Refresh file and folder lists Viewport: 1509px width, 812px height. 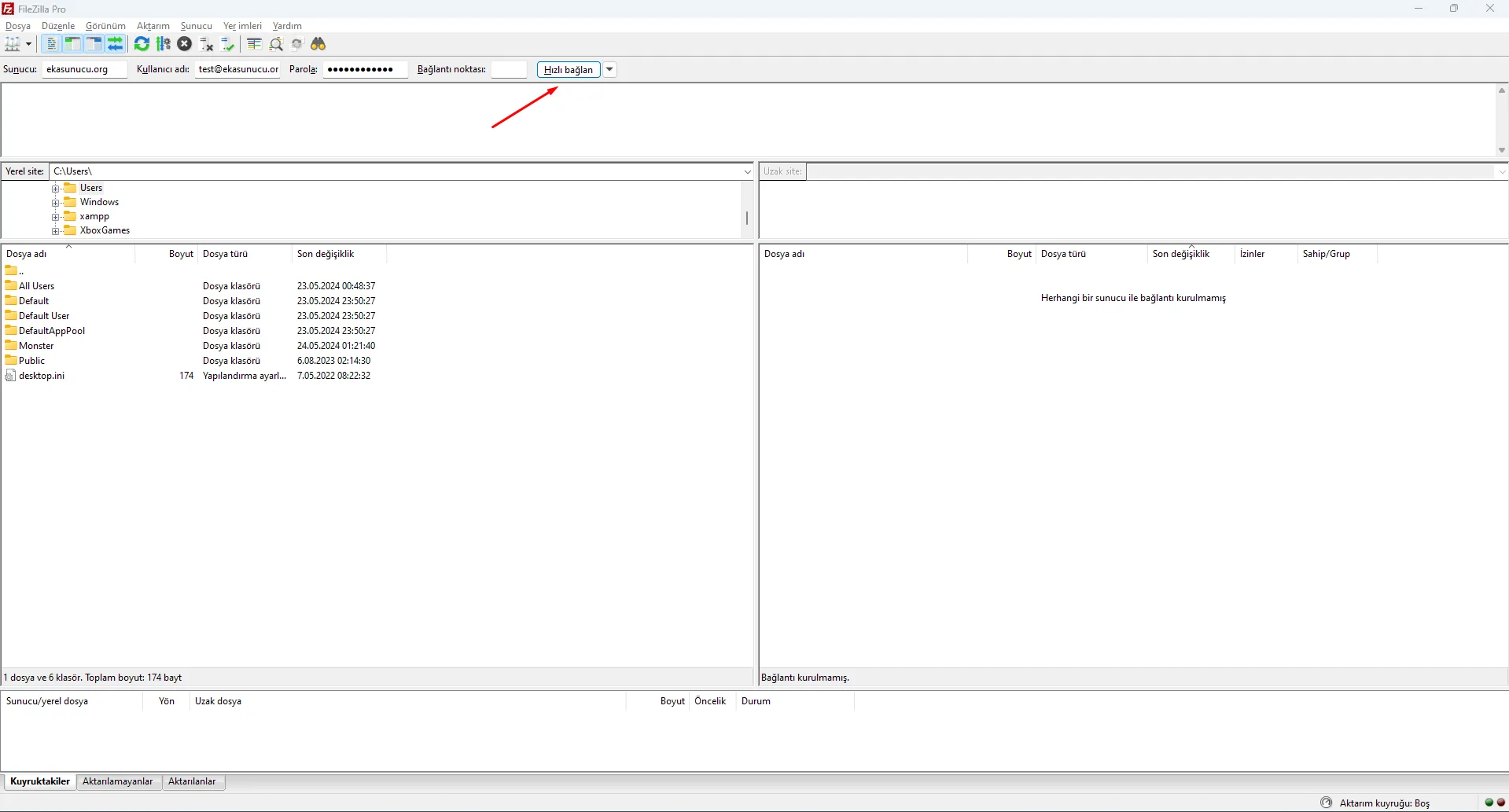tap(142, 44)
